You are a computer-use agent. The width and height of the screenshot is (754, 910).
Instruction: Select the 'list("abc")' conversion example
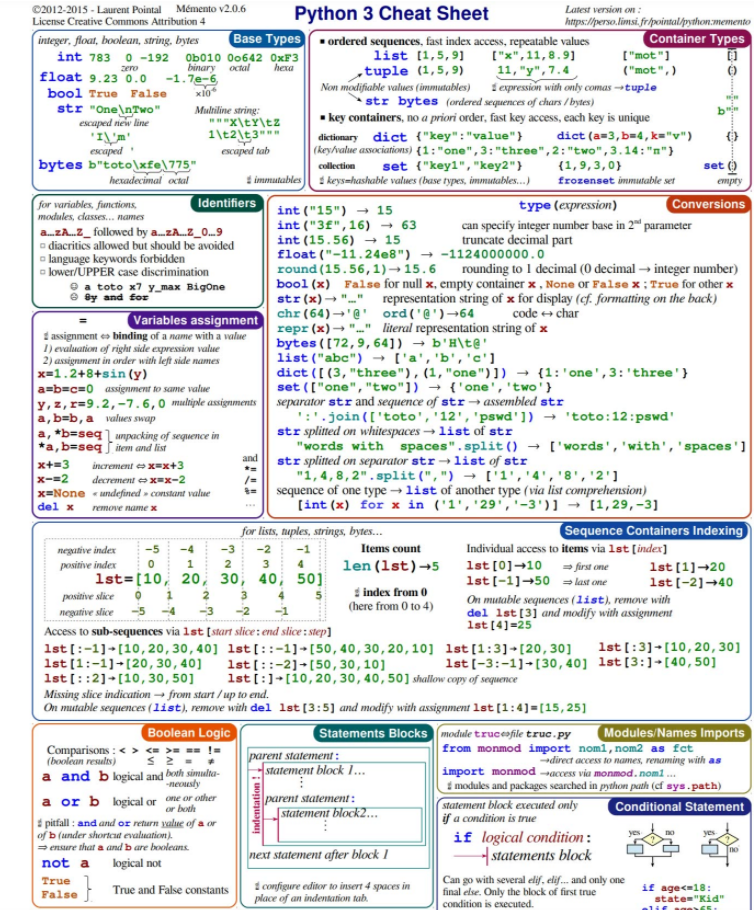pos(385,358)
